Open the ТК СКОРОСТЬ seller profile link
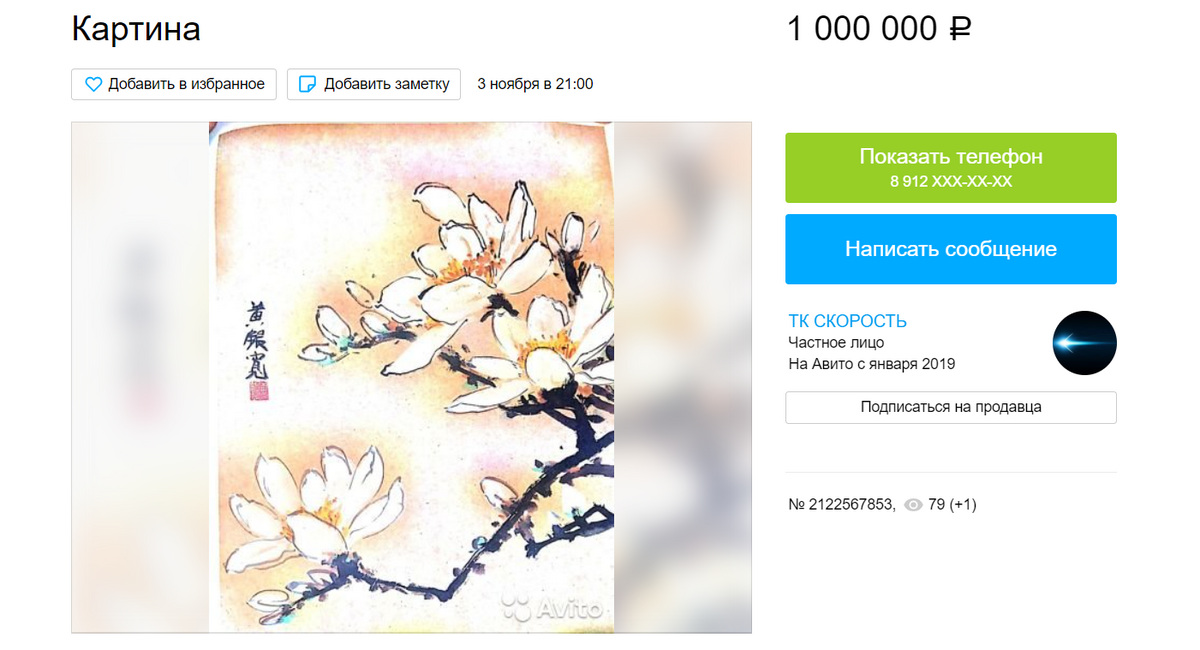1200x650 pixels. 848,321
